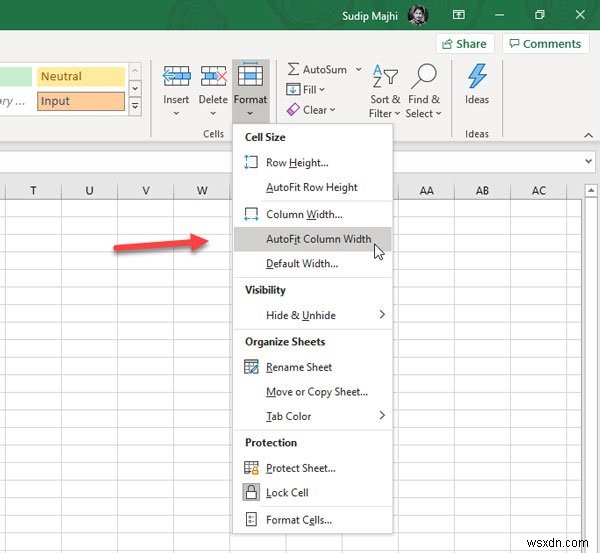Select Row Height menu entry
Image resolution: width=600 pixels, height=553 pixels.
point(313,162)
